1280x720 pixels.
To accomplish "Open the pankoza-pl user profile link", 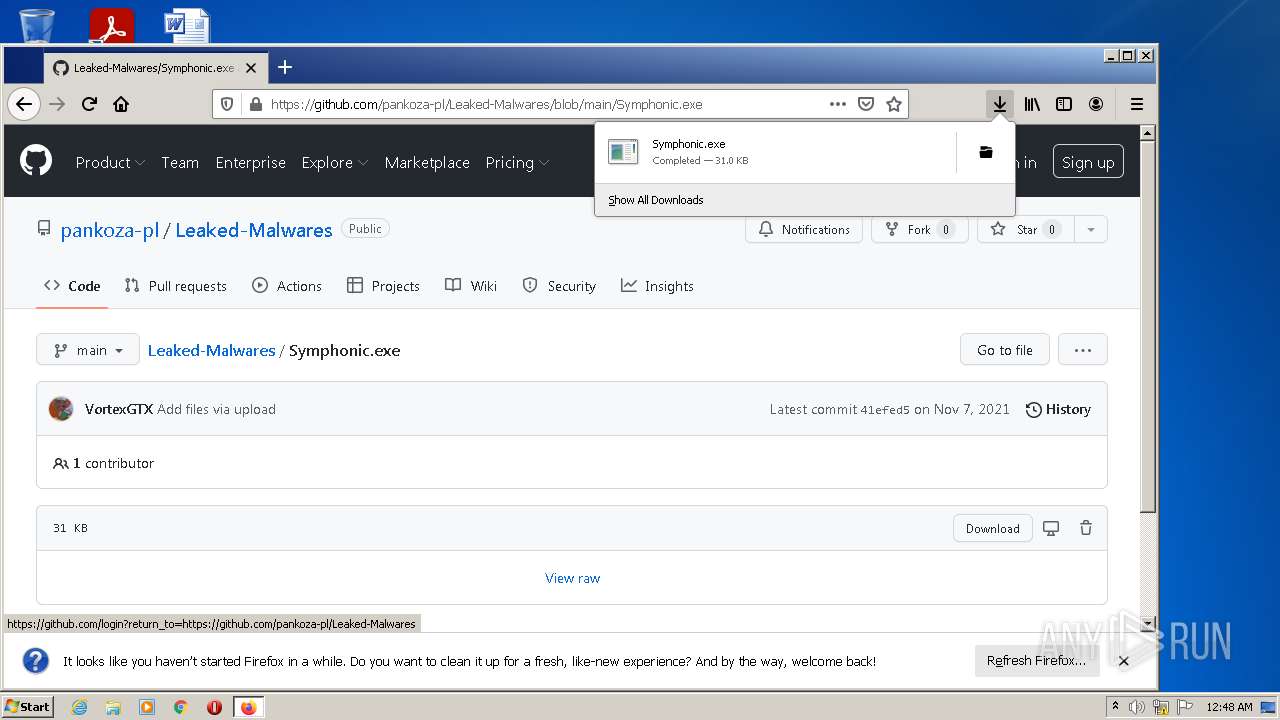I will coord(110,230).
